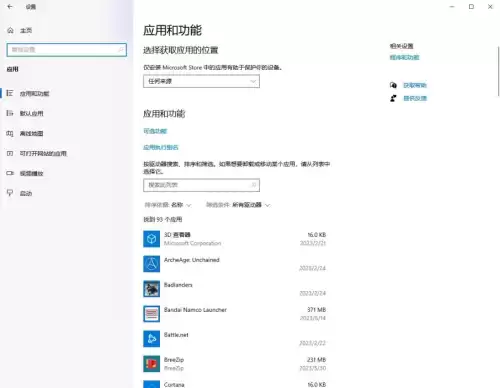Image resolution: width=500 pixels, height=388 pixels.
Task: Click the 获取帮助 chat bubble icon
Action: (x=393, y=85)
